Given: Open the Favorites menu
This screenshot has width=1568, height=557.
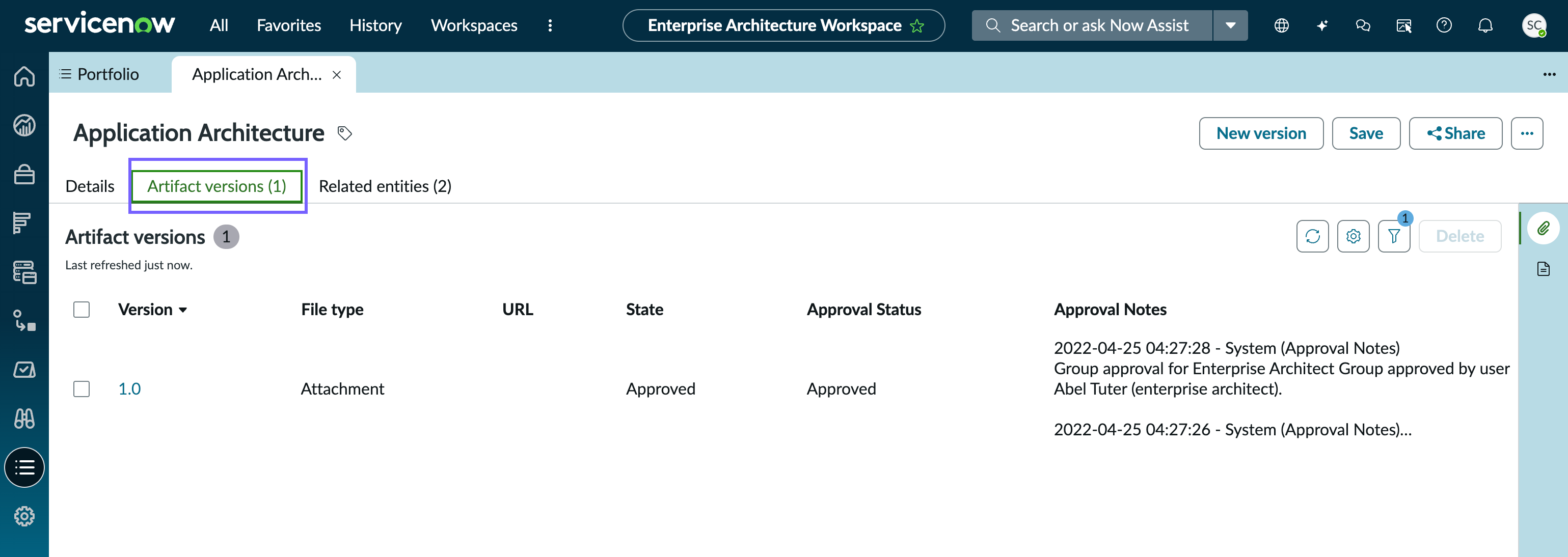Looking at the screenshot, I should click(x=288, y=25).
